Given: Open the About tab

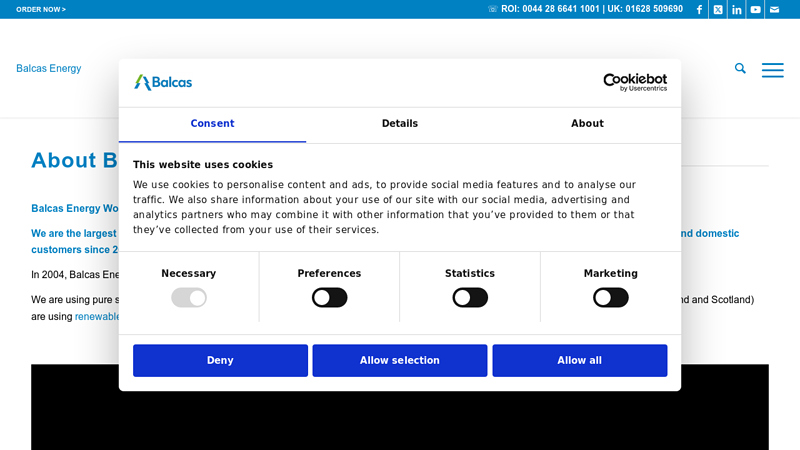Looking at the screenshot, I should [587, 124].
